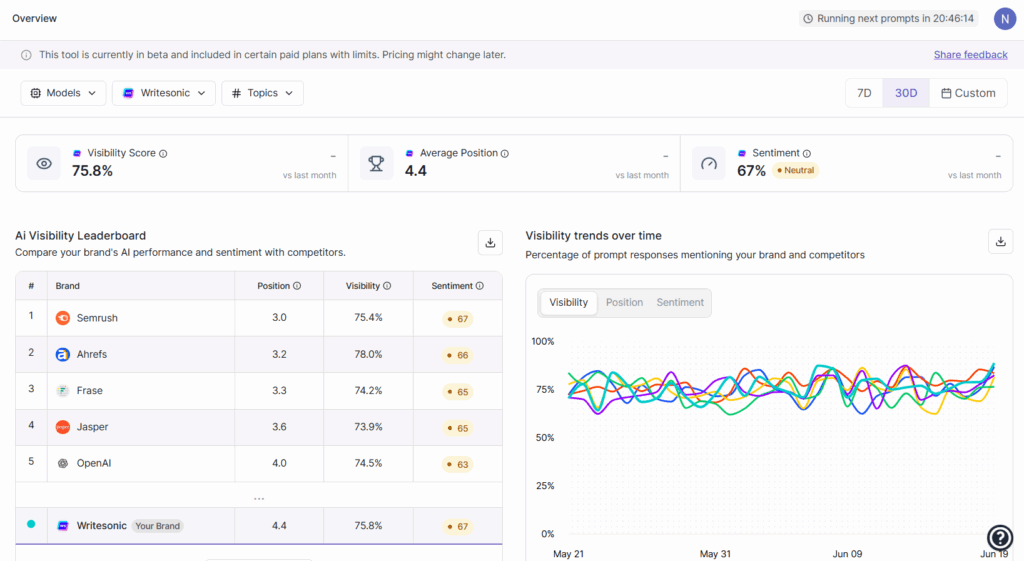Click the Ahrefs brand logo icon

coord(63,354)
